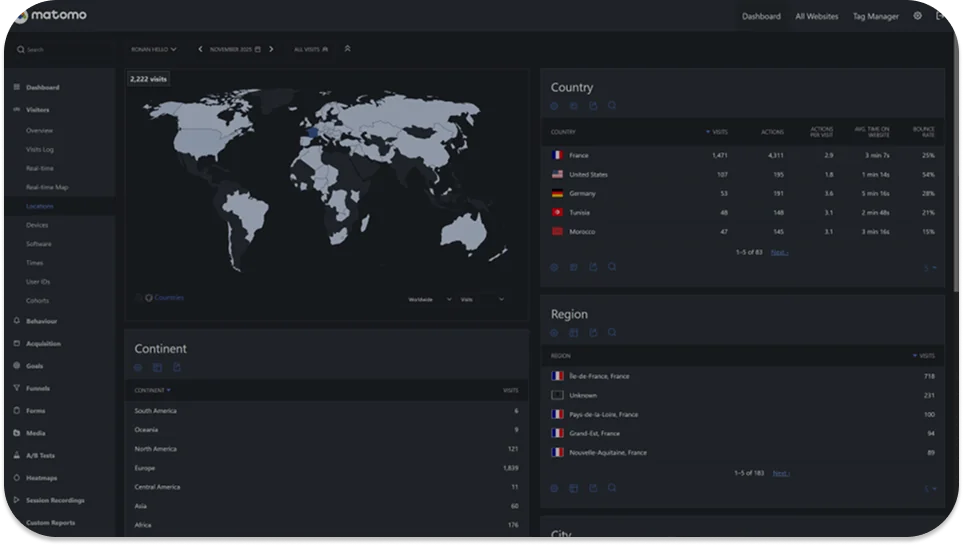Viewport: 963px width, 545px height.
Task: Open the ALL VISITS segment selector
Action: click(311, 49)
